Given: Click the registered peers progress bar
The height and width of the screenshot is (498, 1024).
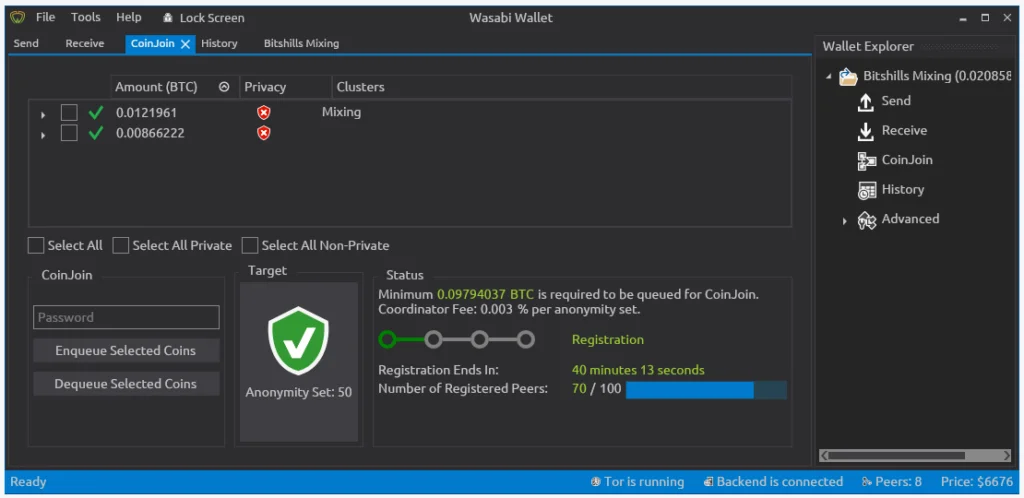Looking at the screenshot, I should click(x=706, y=390).
